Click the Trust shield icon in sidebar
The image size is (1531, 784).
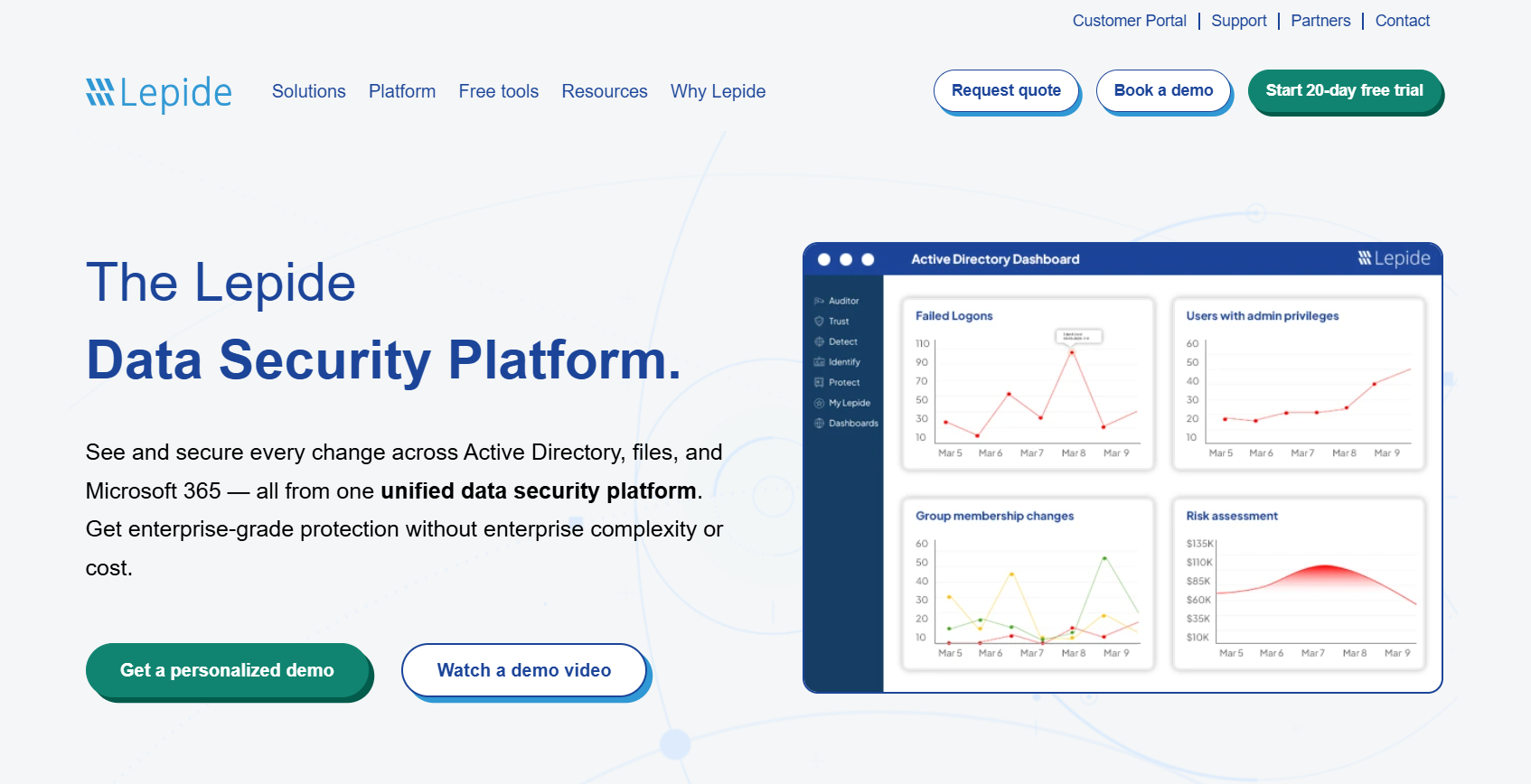click(819, 322)
